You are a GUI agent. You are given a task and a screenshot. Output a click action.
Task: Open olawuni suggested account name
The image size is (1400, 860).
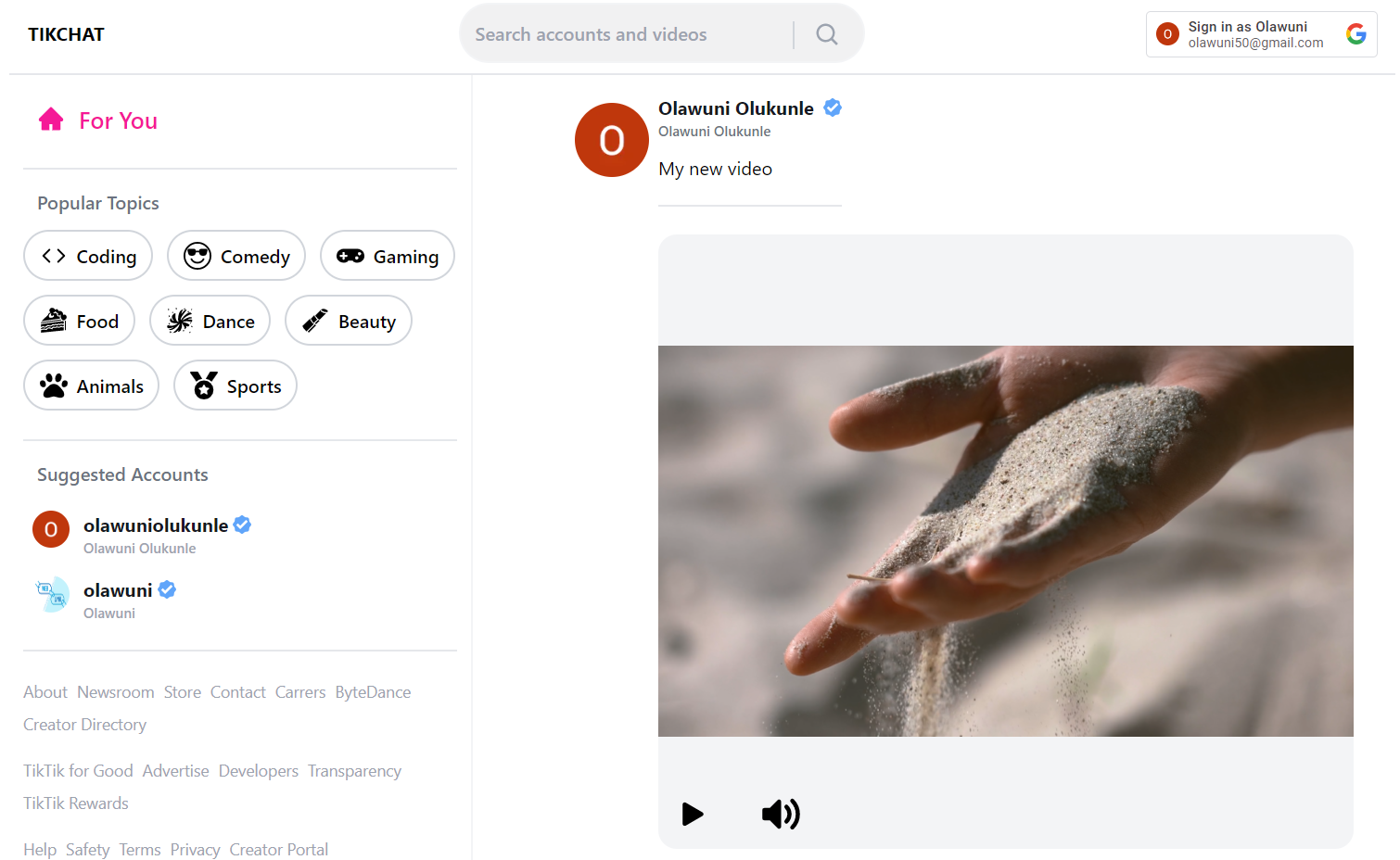pos(118,590)
